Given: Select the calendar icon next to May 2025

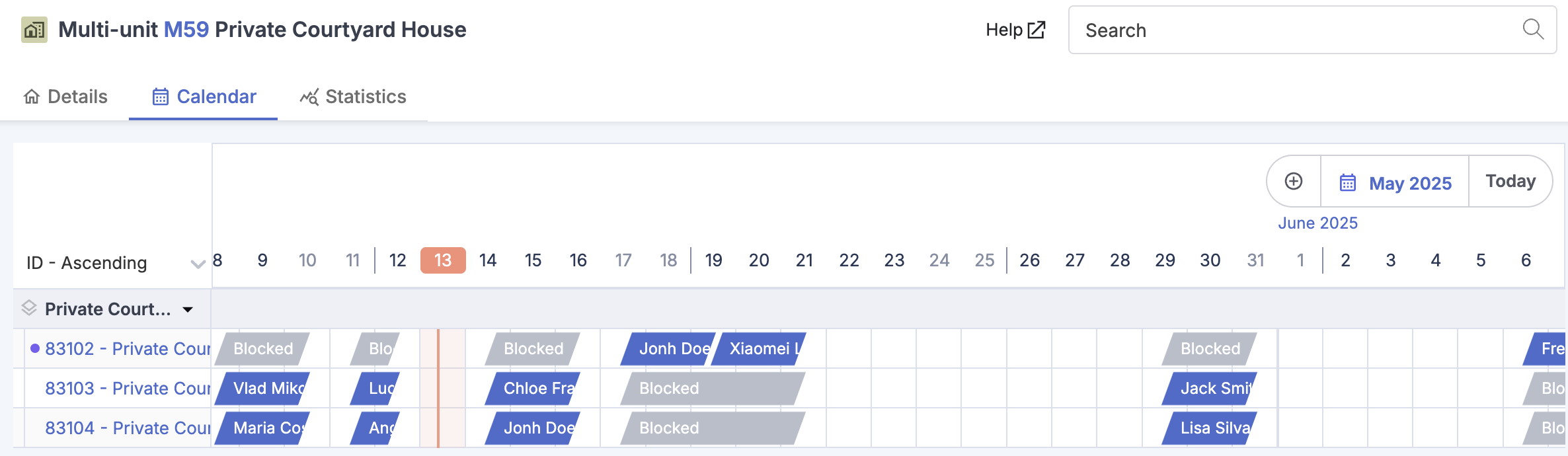Looking at the screenshot, I should (x=1347, y=182).
